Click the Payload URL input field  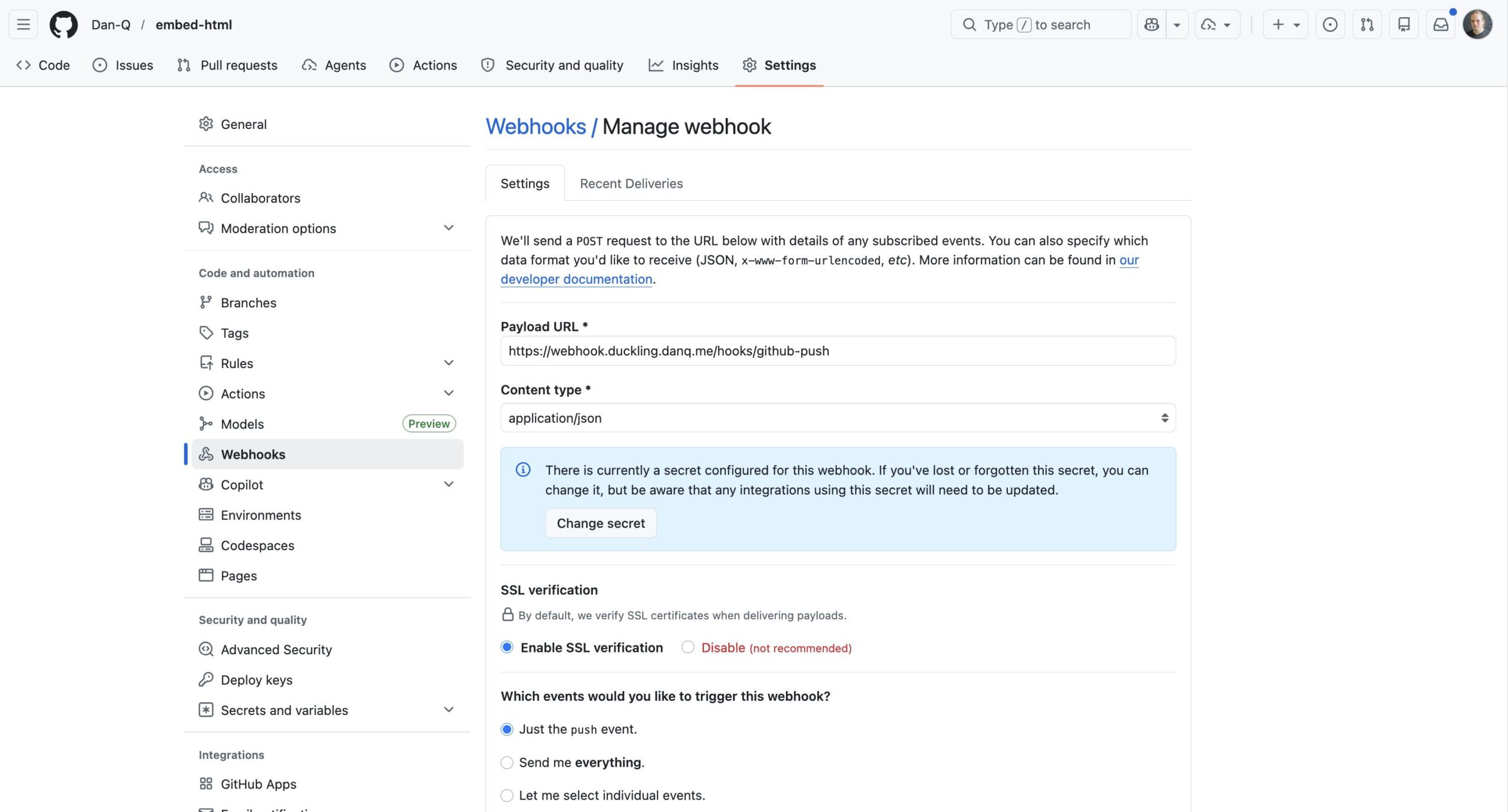838,350
